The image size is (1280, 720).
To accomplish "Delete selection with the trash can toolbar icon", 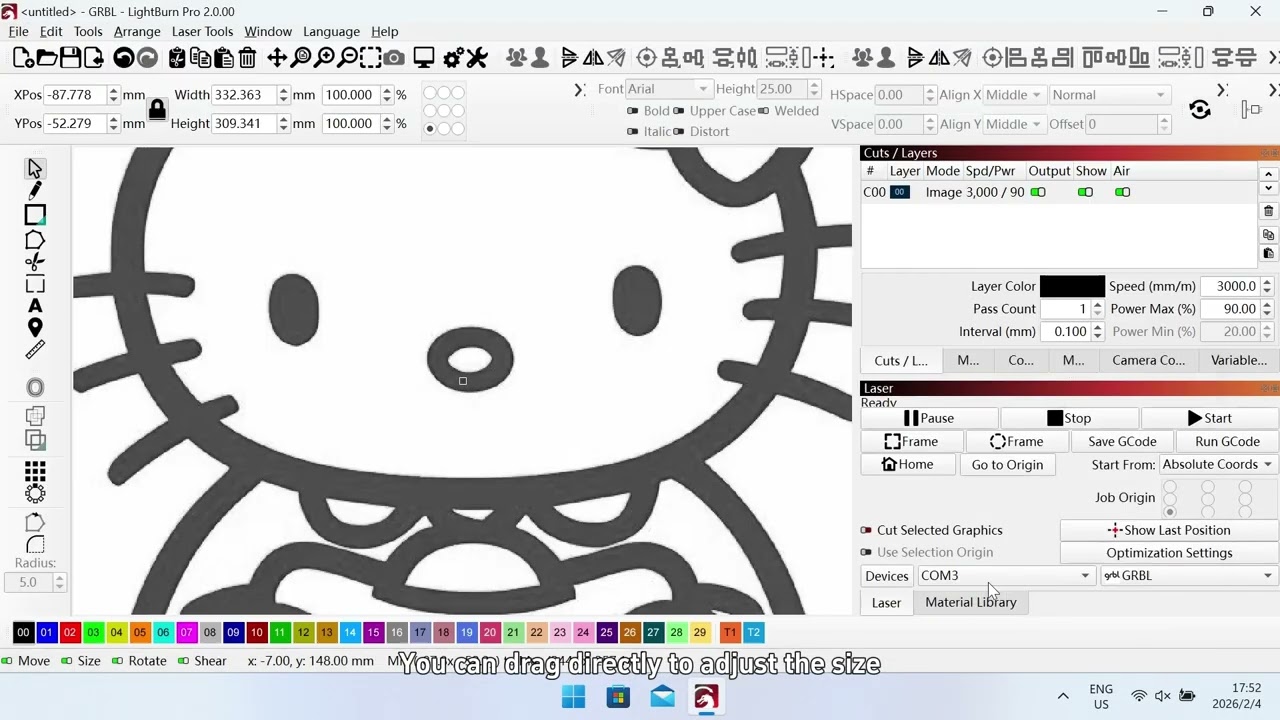I will pos(247,58).
